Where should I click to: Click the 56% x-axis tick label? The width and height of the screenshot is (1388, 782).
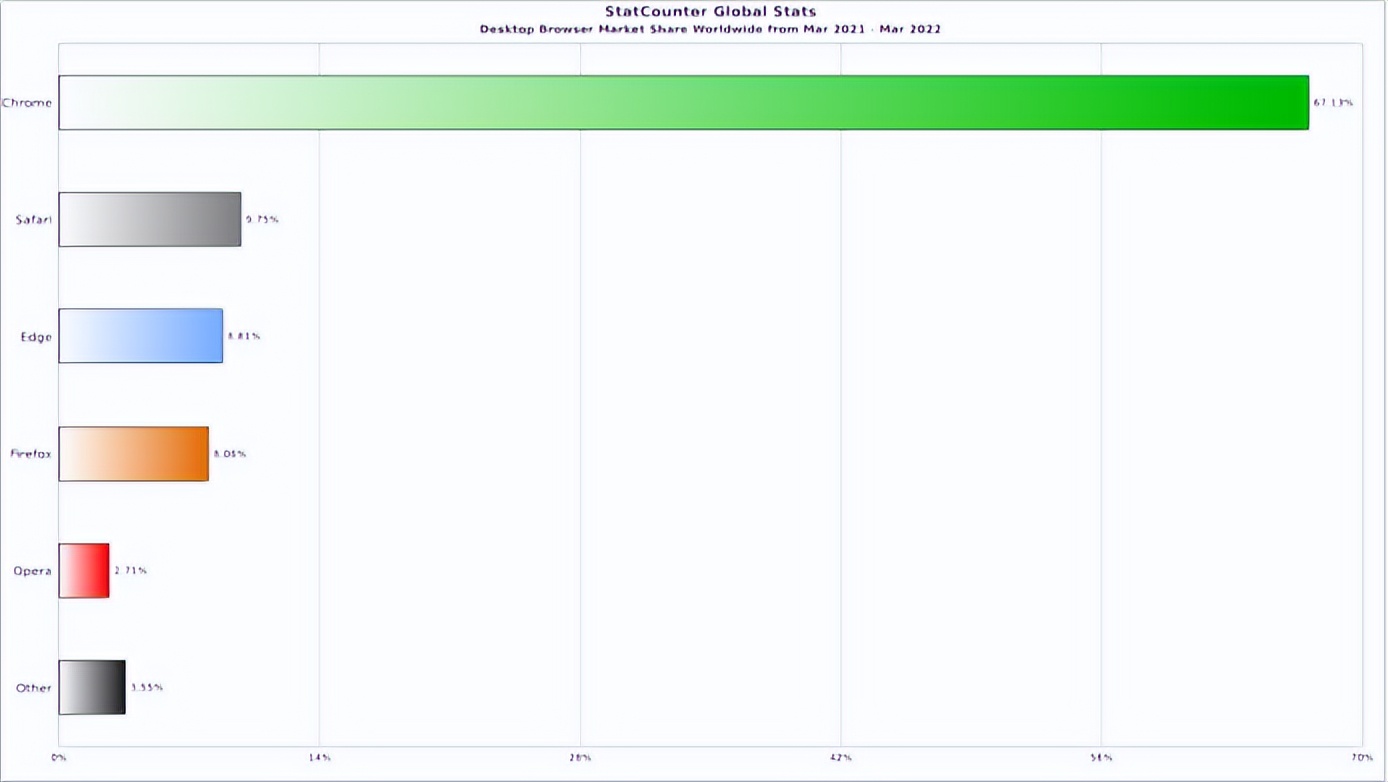pos(1102,757)
